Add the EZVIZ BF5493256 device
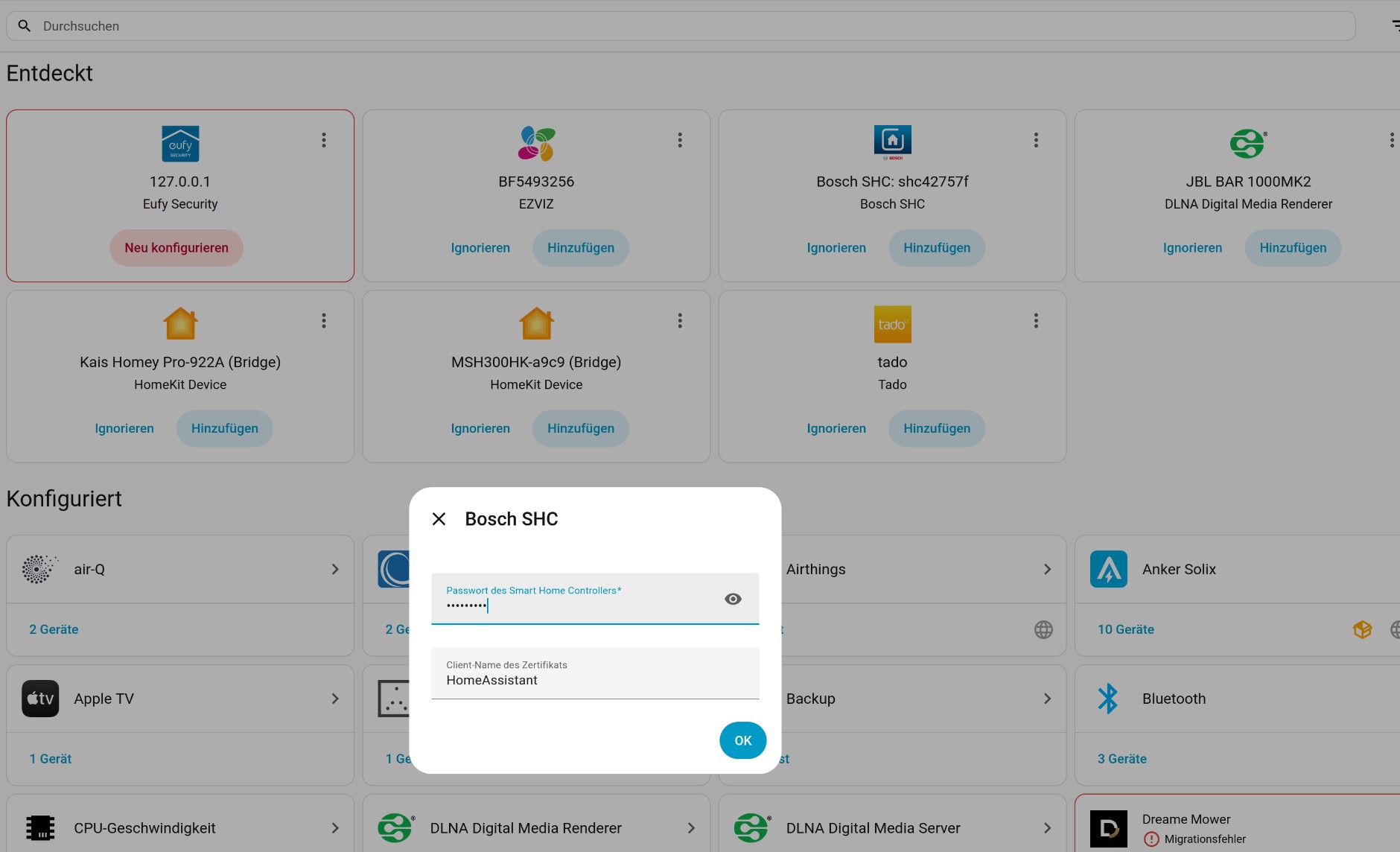The width and height of the screenshot is (1400, 852). pyautogui.click(x=581, y=248)
